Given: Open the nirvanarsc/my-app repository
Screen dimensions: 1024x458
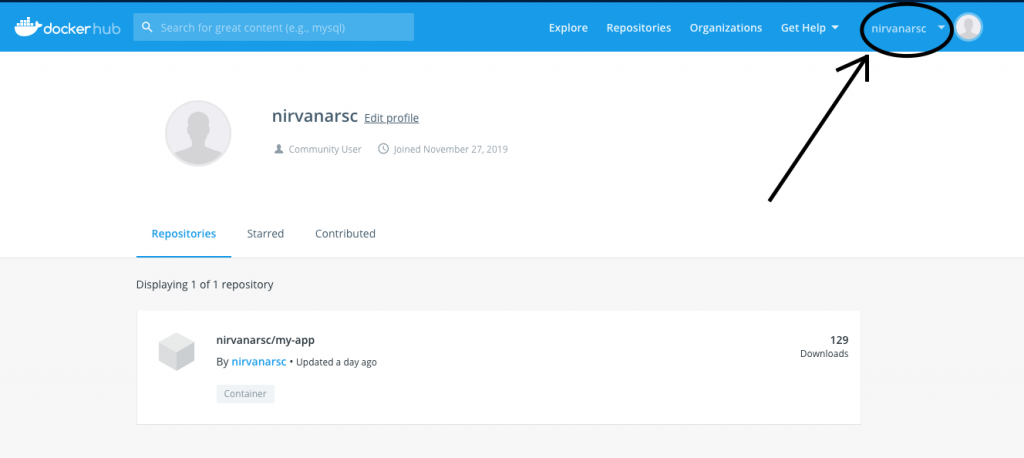Looking at the screenshot, I should (265, 340).
